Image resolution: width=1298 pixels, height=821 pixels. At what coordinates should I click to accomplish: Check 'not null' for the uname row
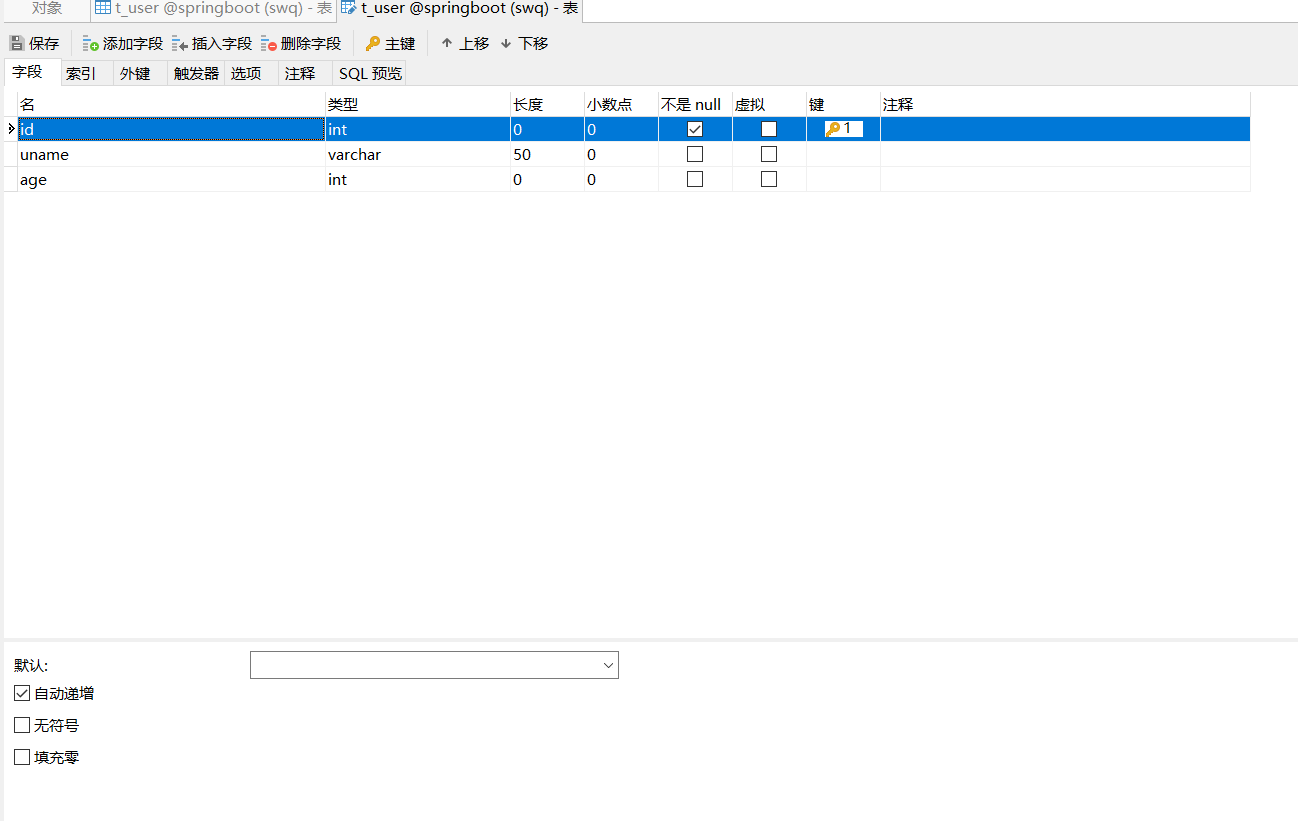pos(695,154)
